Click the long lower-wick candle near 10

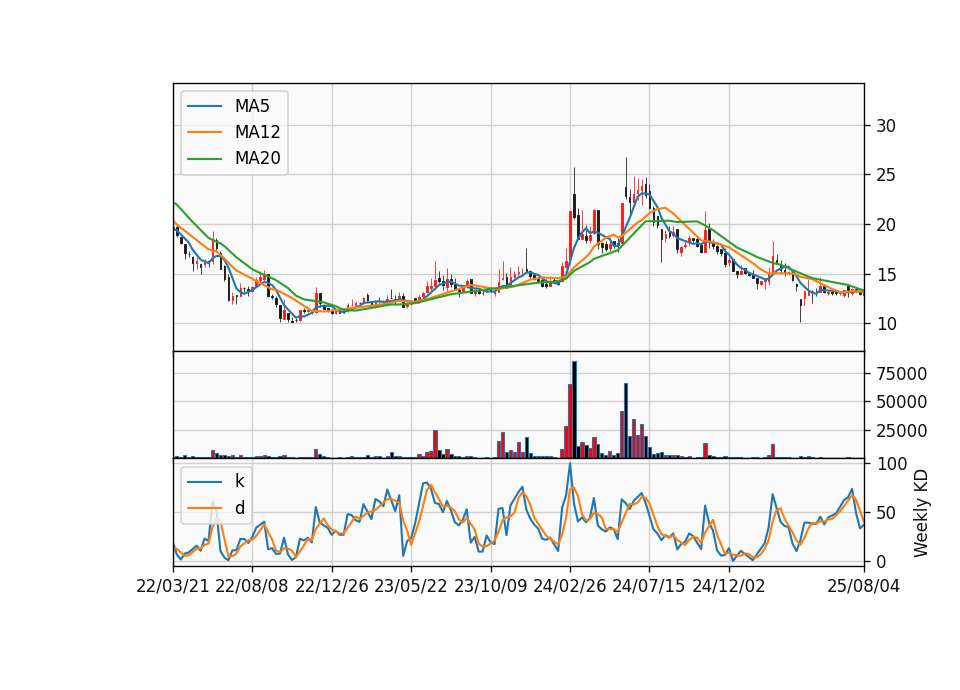(800, 310)
